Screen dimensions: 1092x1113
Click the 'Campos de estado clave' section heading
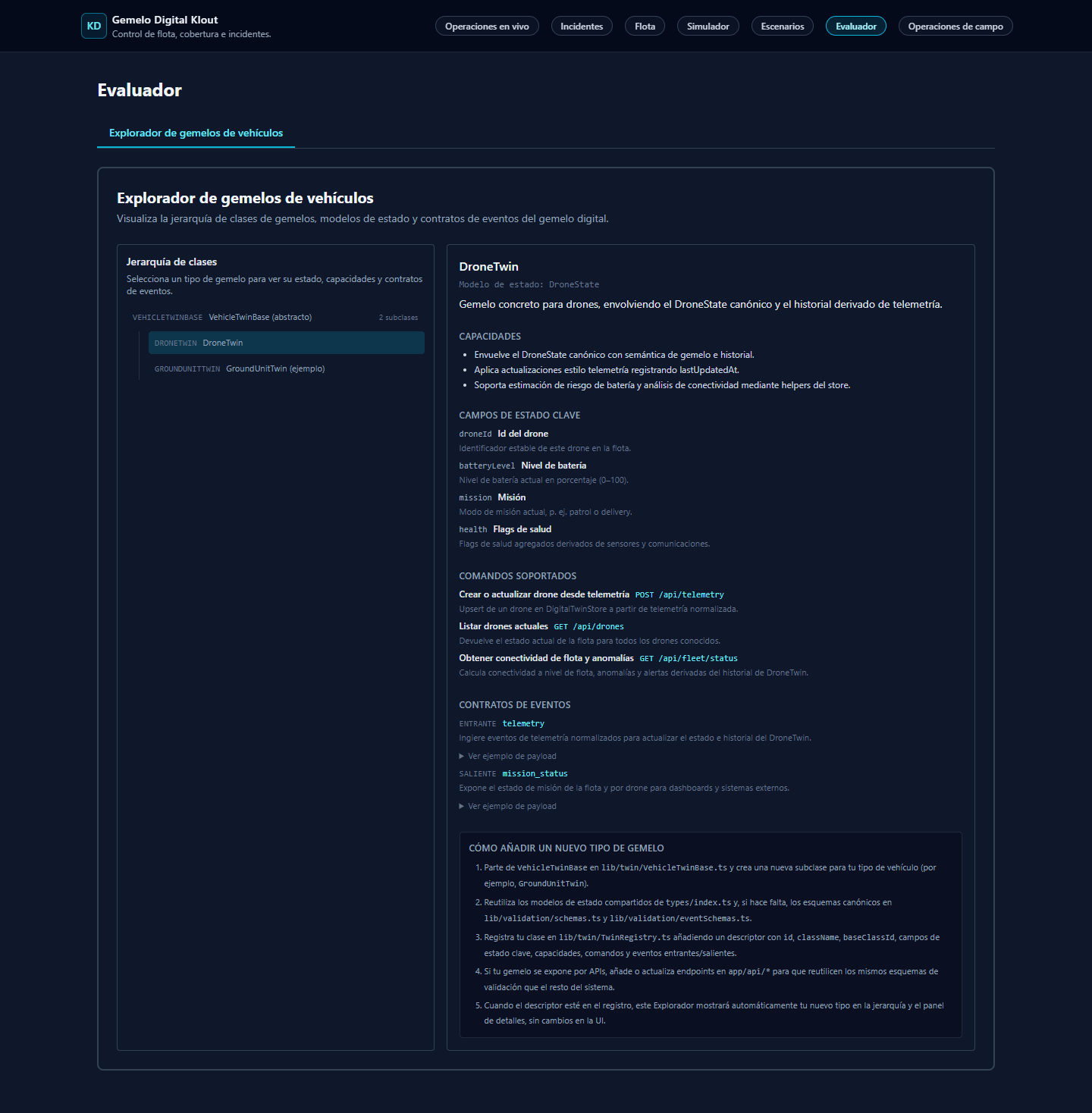pos(519,415)
